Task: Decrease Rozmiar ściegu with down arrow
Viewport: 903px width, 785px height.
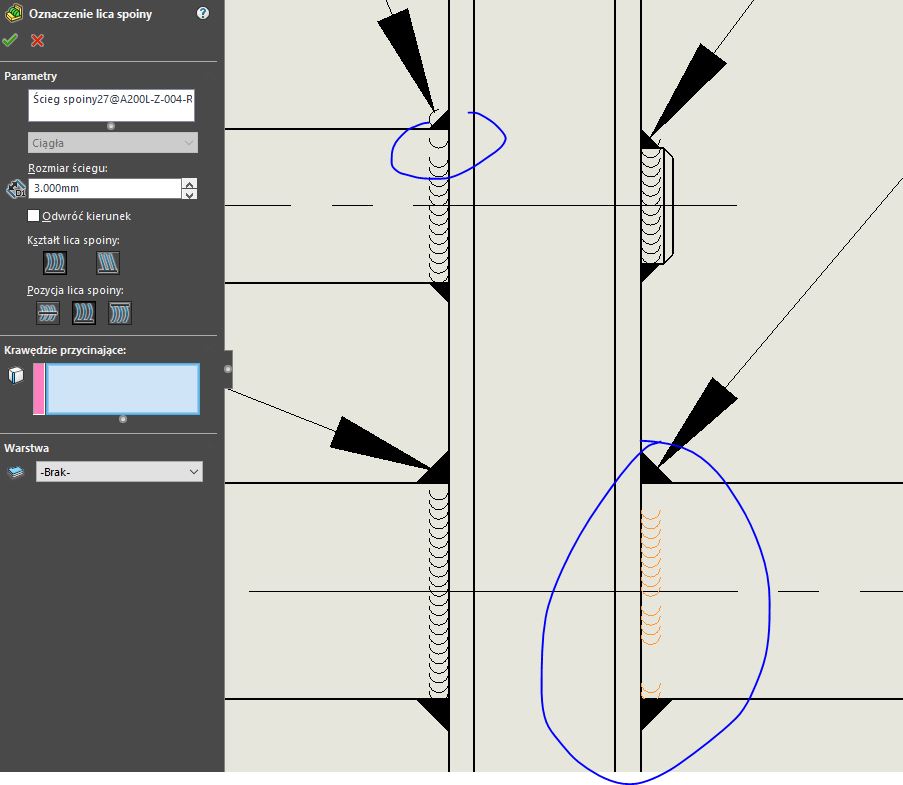Action: [189, 194]
